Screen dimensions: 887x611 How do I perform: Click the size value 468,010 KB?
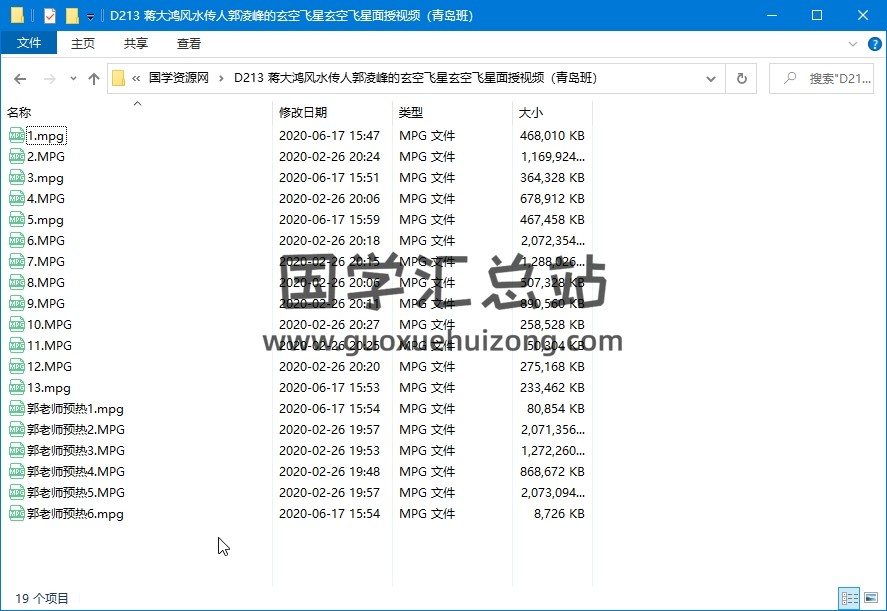552,135
